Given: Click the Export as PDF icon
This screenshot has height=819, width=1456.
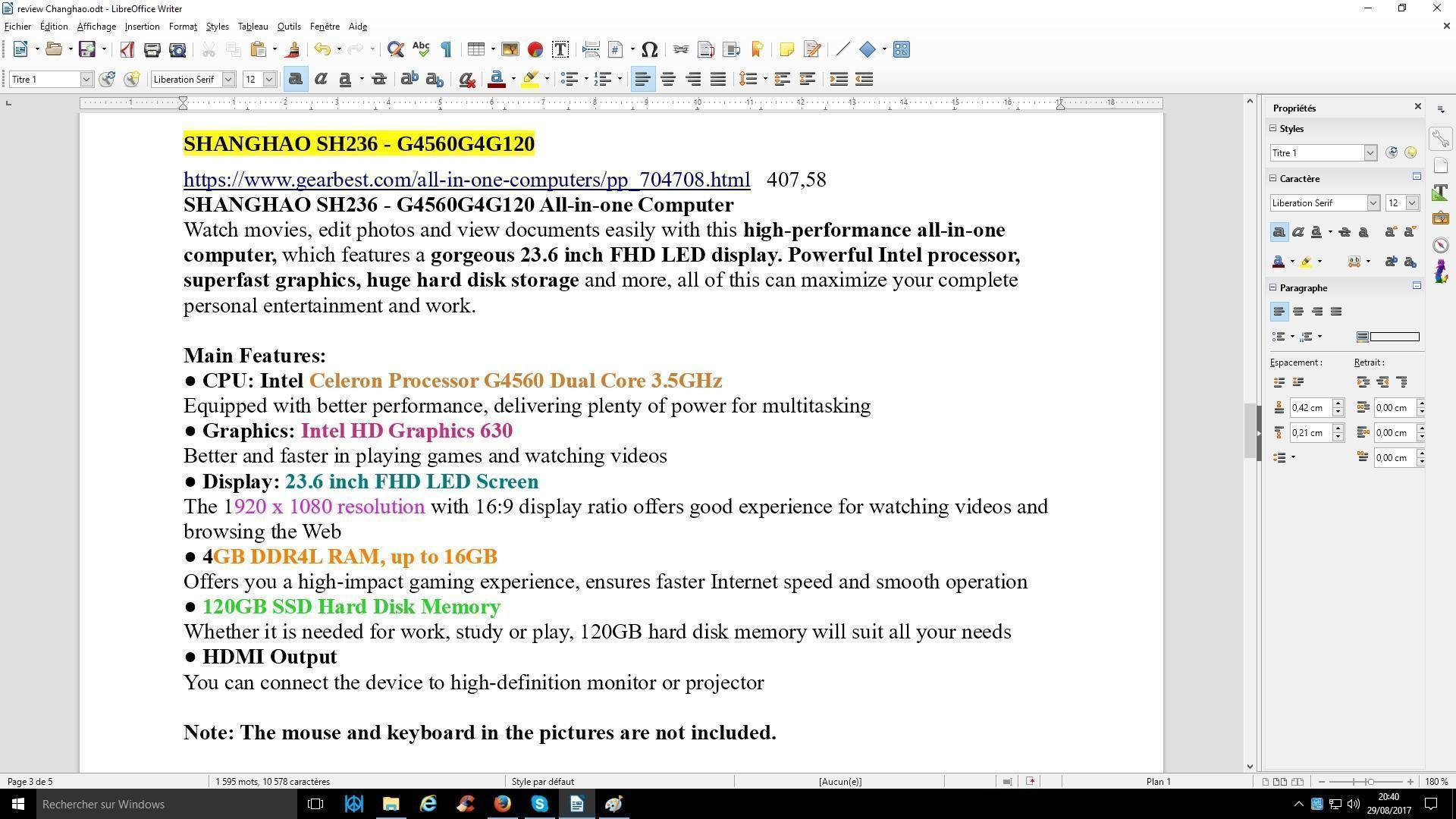Looking at the screenshot, I should click(x=127, y=50).
